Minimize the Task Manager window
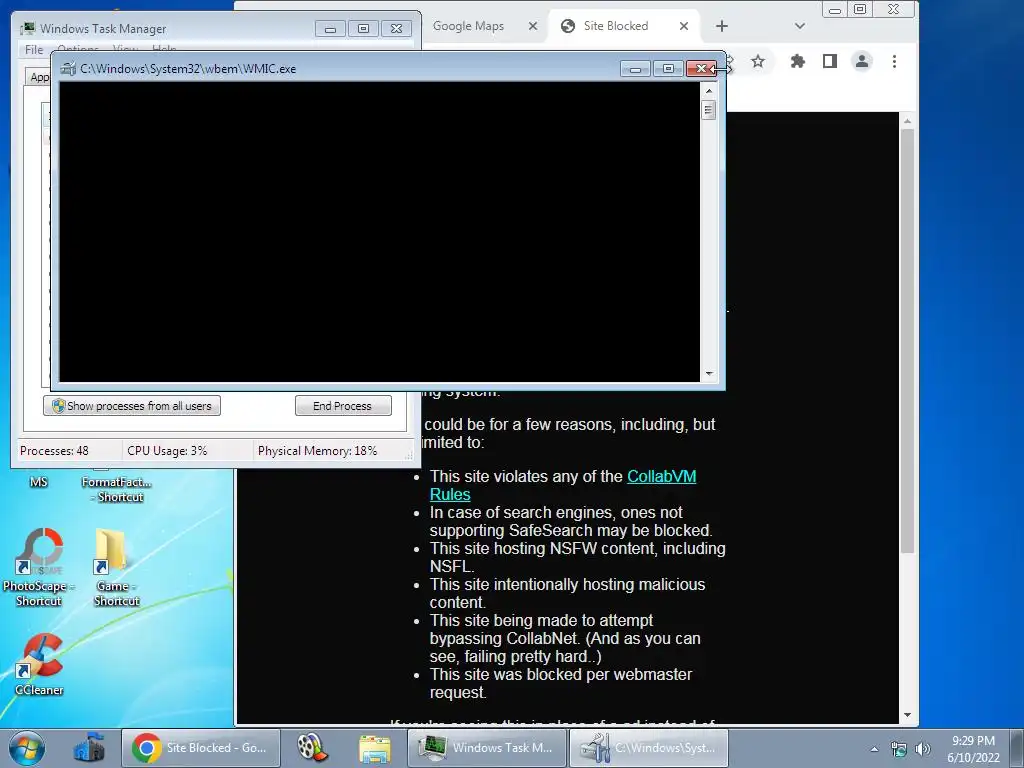This screenshot has width=1024, height=768. [330, 29]
